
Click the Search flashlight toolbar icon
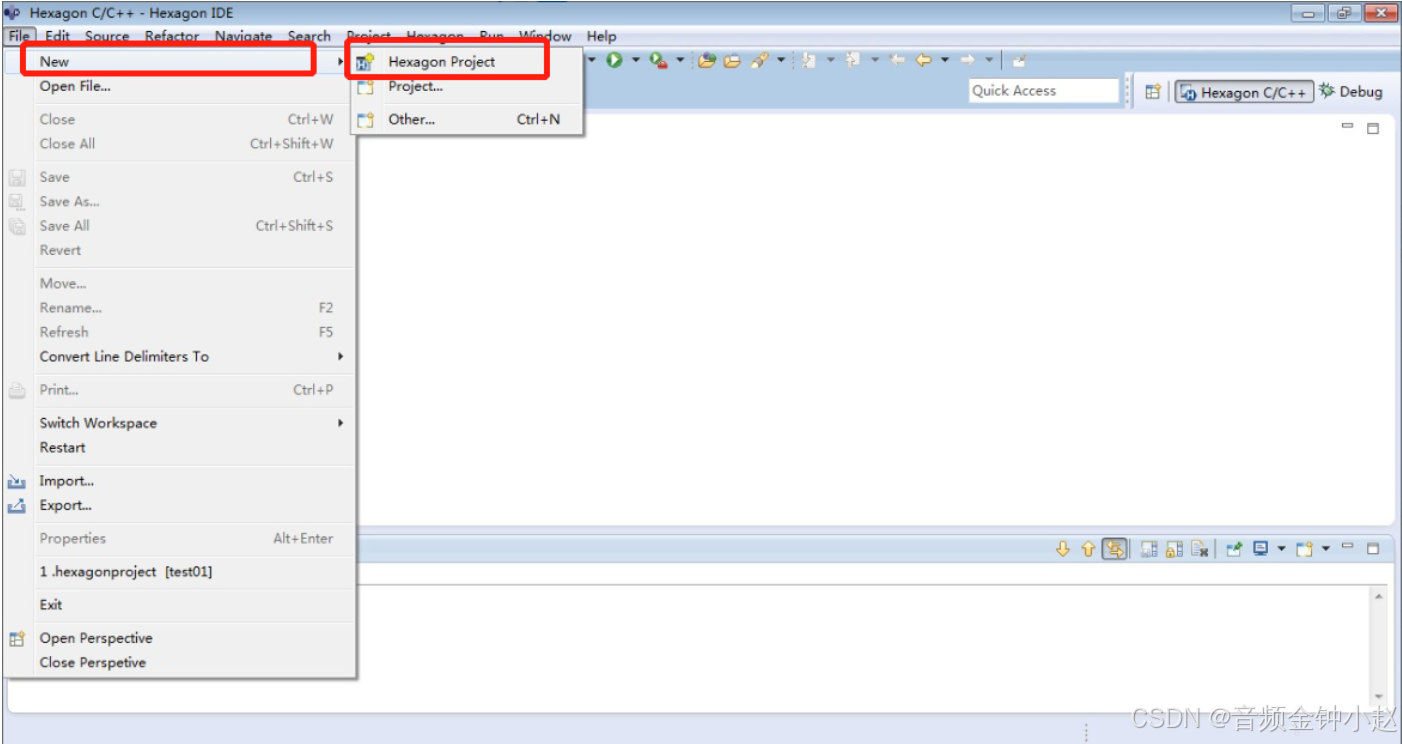tap(760, 60)
